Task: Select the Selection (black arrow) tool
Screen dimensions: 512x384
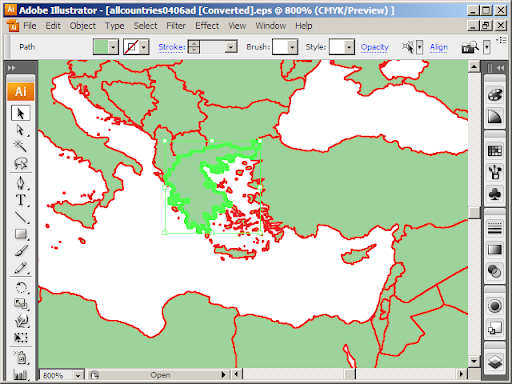Action: [x=21, y=113]
